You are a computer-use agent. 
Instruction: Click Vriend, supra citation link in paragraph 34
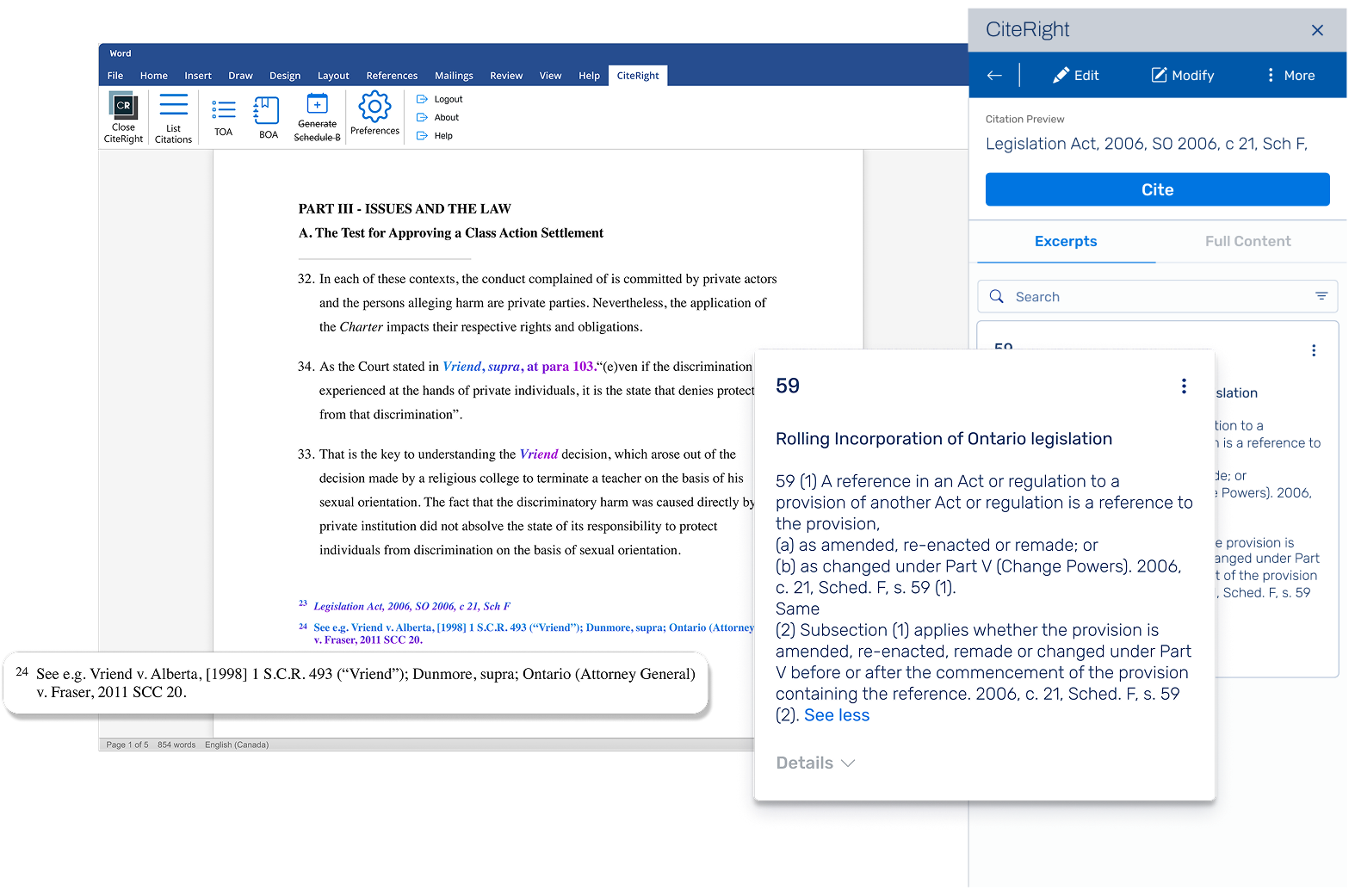point(518,367)
